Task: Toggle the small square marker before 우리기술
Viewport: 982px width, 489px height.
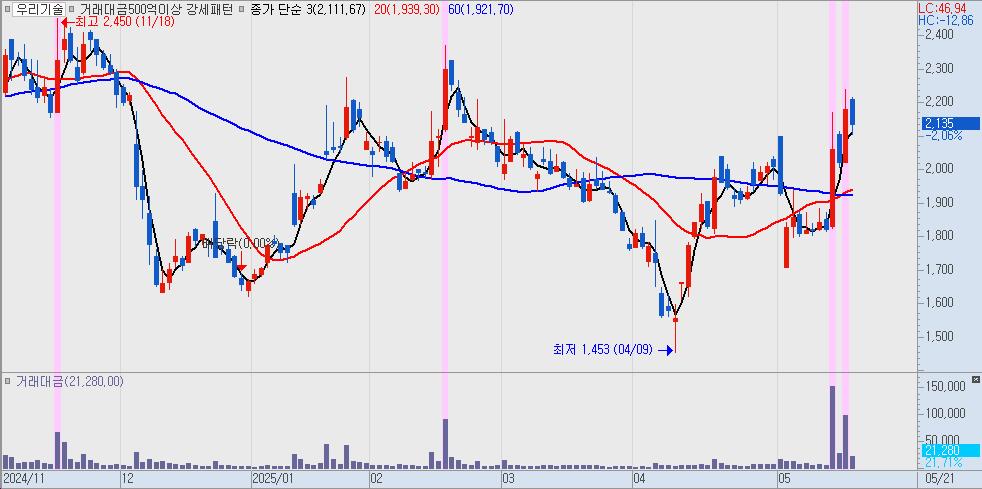Action: tap(7, 9)
